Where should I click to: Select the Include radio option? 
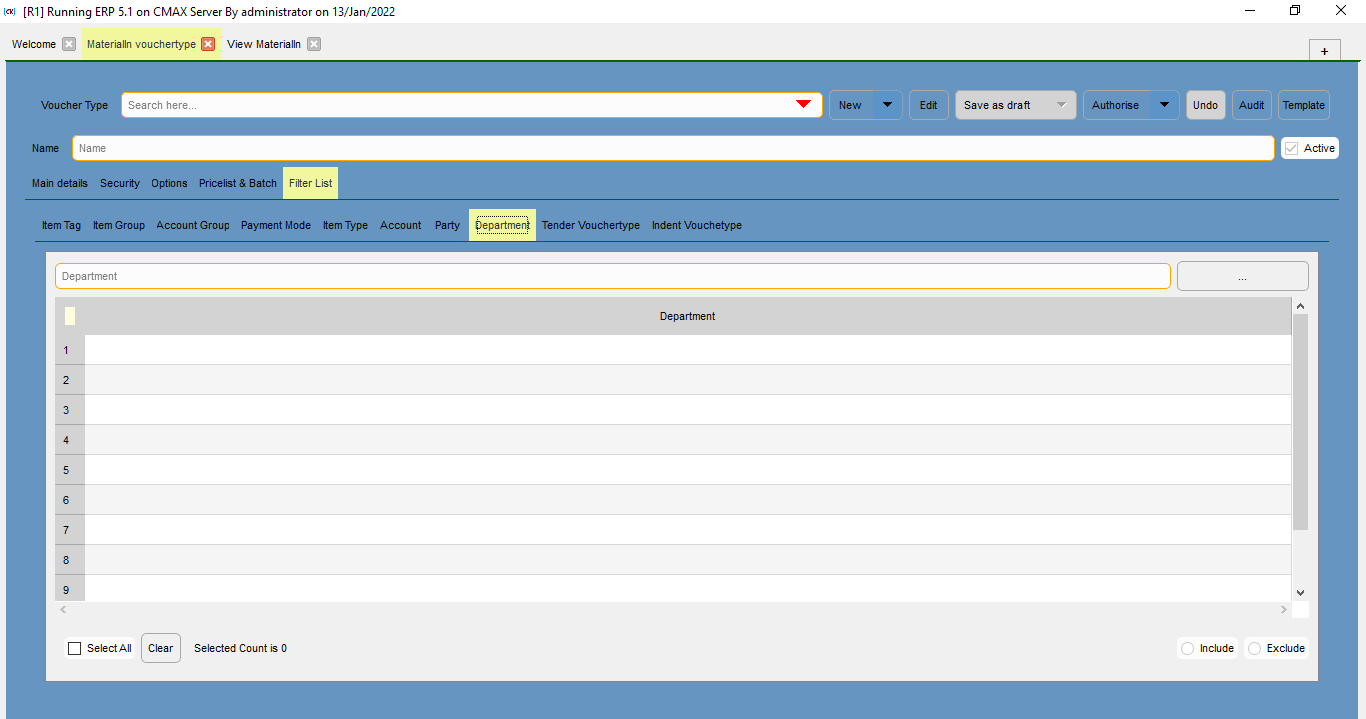coord(1188,648)
